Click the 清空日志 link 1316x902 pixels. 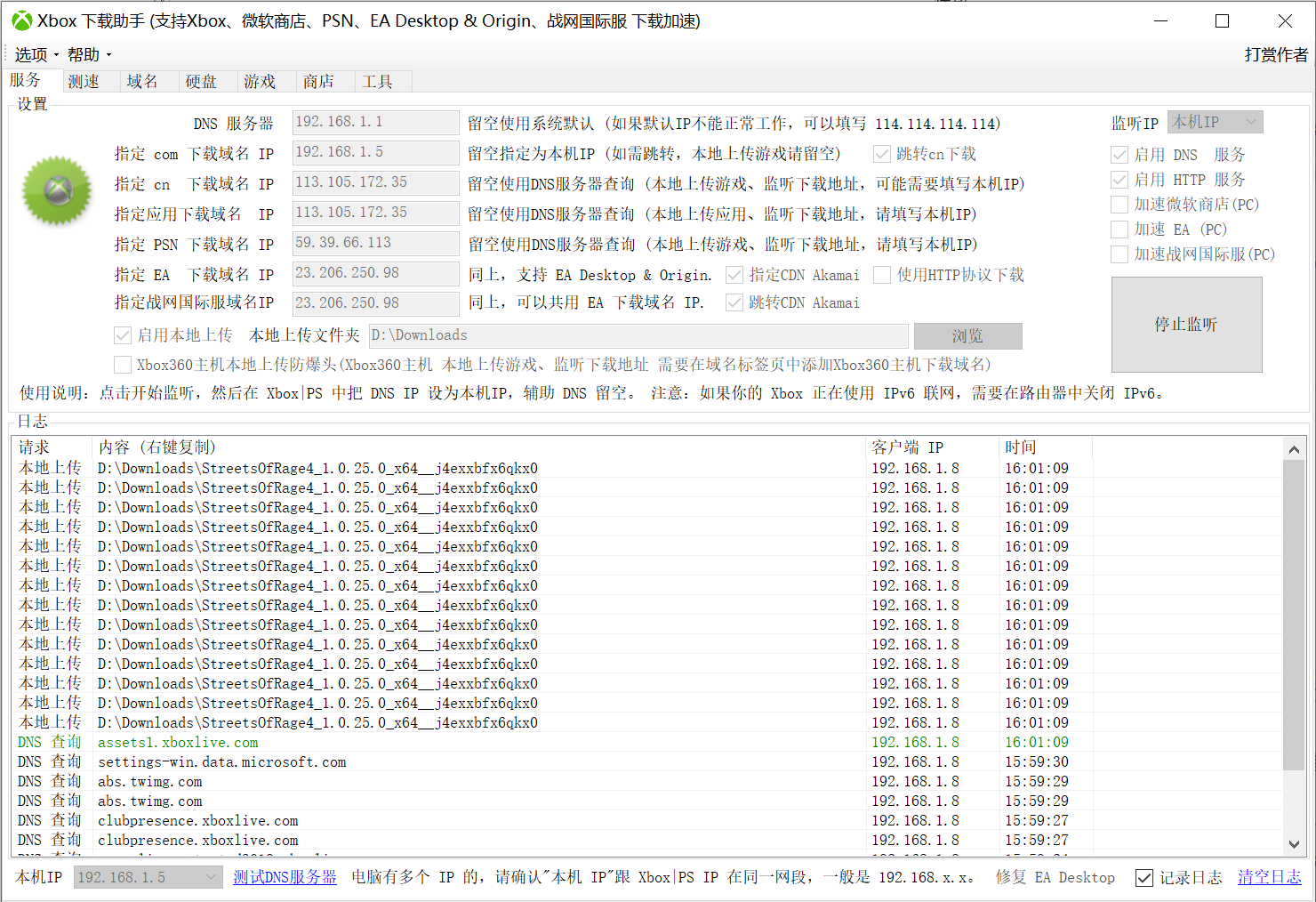(1269, 877)
